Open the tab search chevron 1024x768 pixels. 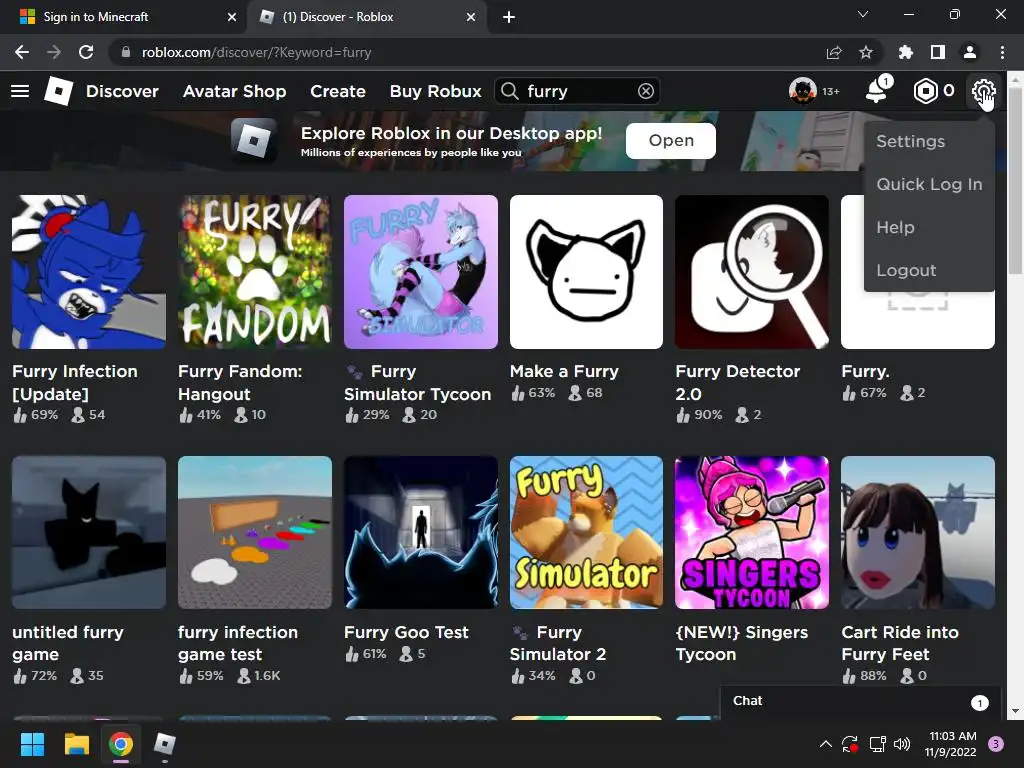863,14
